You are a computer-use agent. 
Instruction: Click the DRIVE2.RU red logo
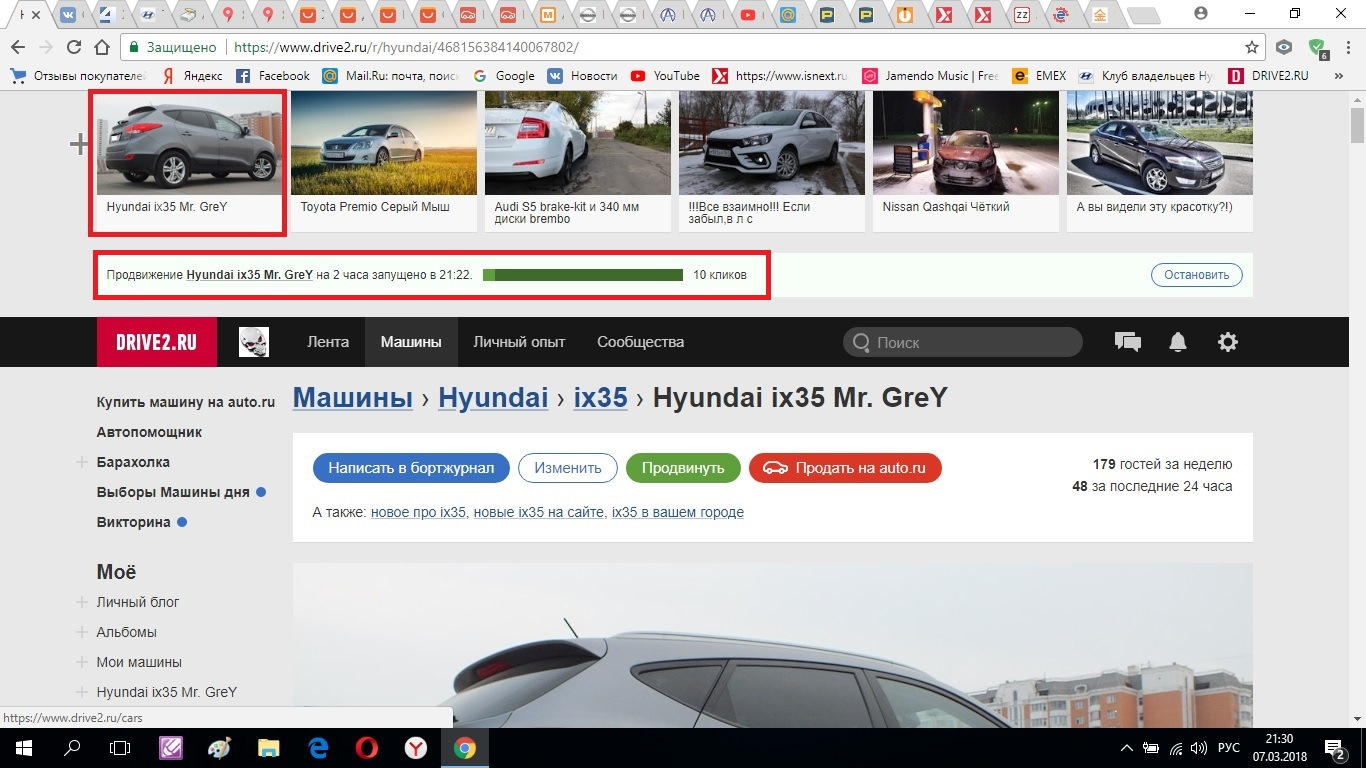[155, 342]
